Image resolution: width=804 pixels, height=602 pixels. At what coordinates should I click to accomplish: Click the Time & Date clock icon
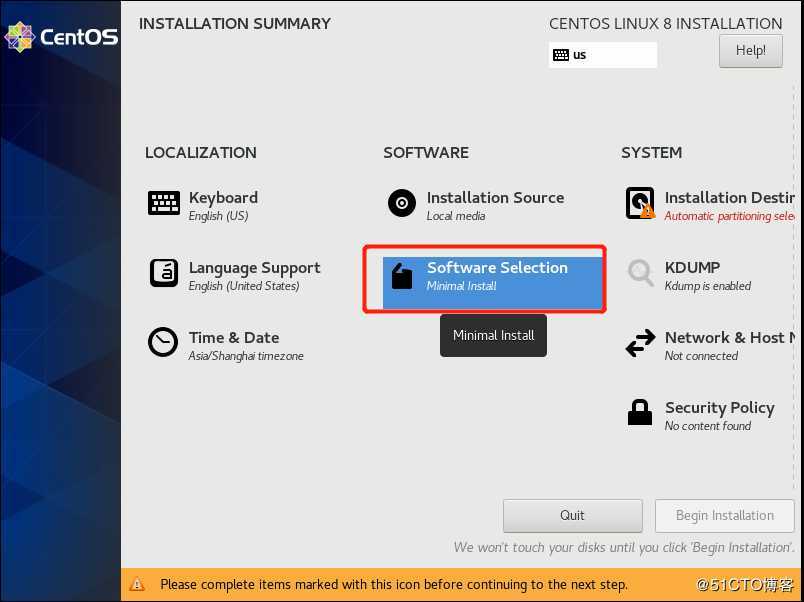coord(163,342)
